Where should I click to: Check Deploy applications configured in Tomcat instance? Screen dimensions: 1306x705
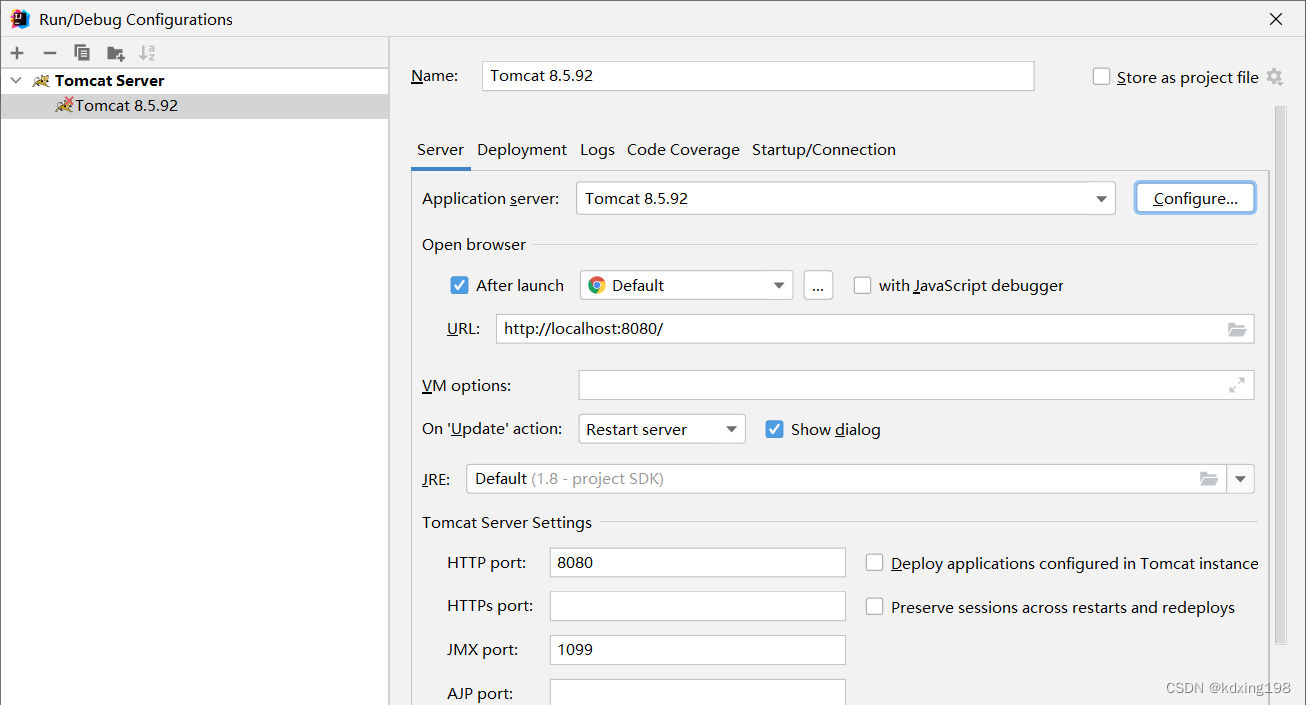874,563
